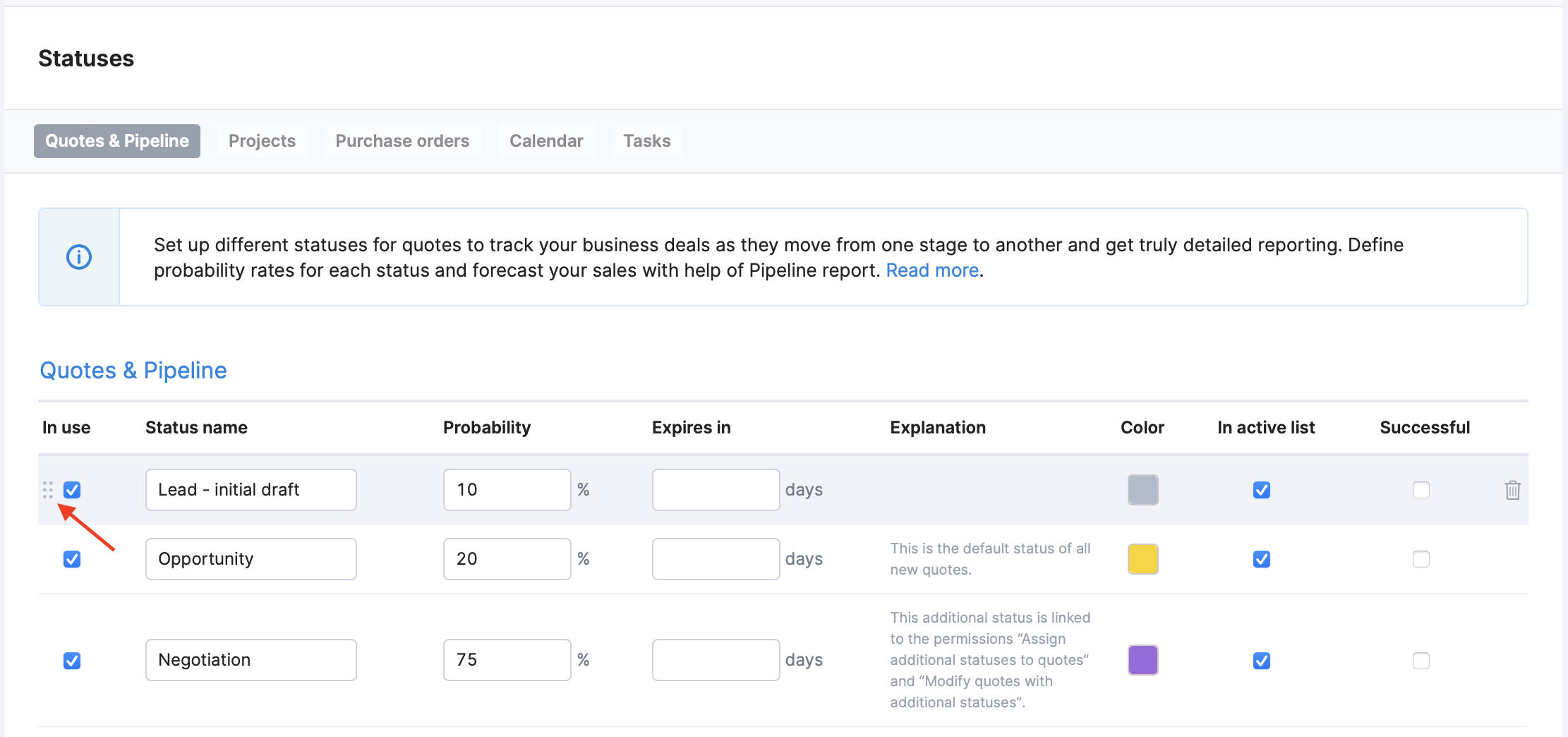Toggle the In use checkbox for Negotiation
The image size is (1568, 737).
72,661
